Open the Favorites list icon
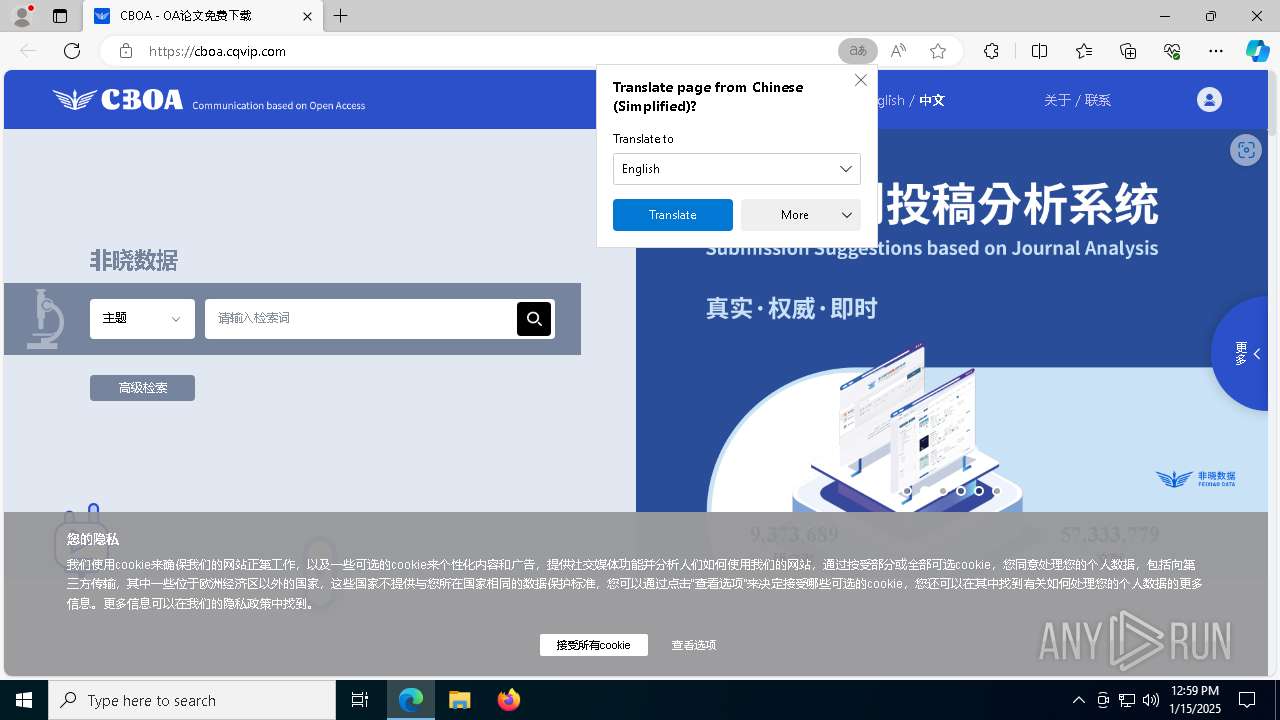Viewport: 1280px width, 720px height. tap(1084, 51)
